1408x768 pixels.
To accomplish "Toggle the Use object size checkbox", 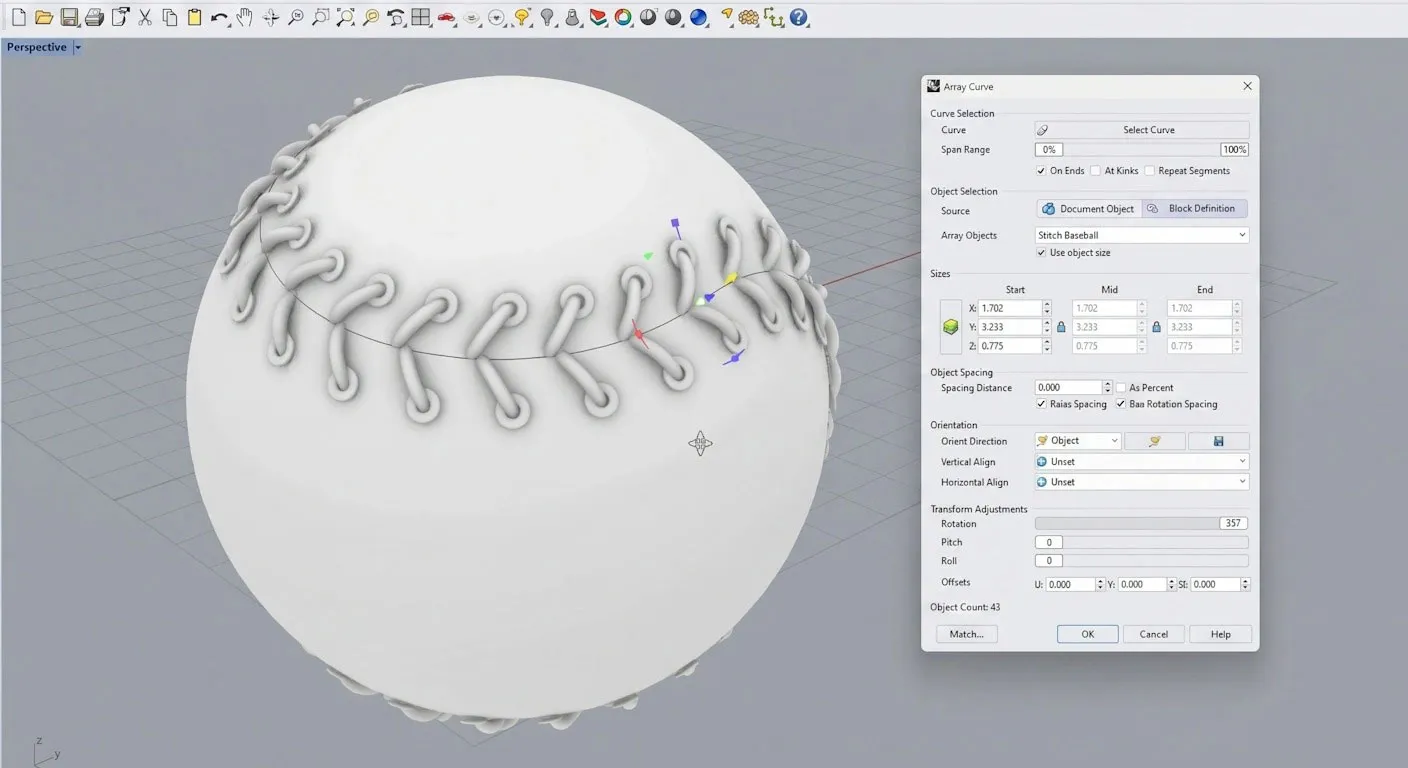I will pos(1042,252).
